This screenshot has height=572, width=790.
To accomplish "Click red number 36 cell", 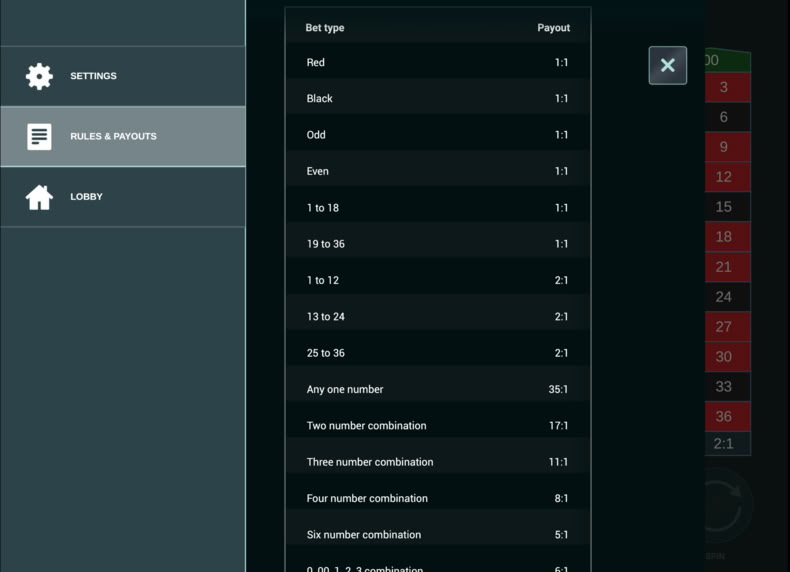I will pyautogui.click(x=728, y=416).
